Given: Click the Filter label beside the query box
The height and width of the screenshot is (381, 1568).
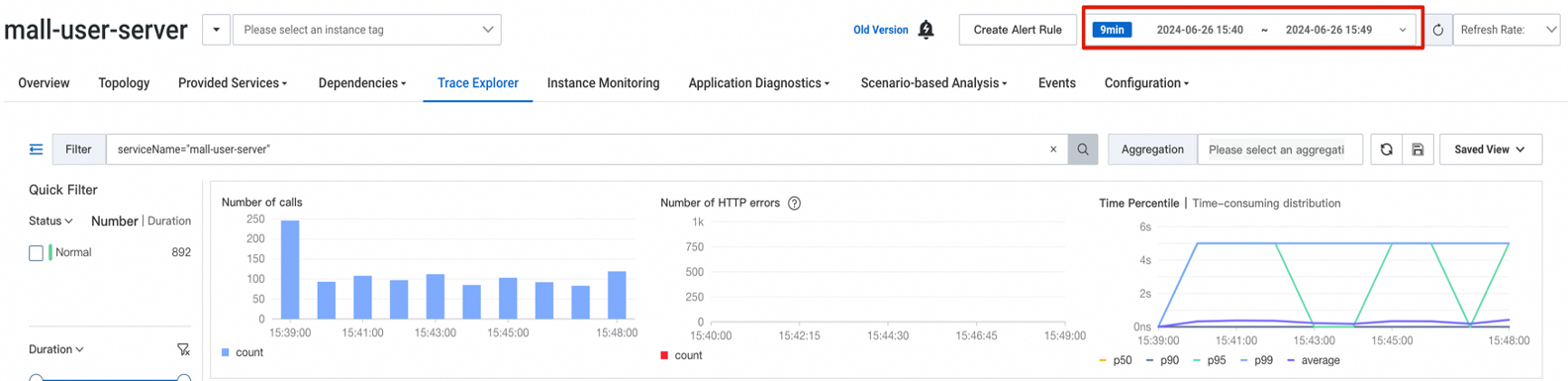Looking at the screenshot, I should pyautogui.click(x=78, y=149).
